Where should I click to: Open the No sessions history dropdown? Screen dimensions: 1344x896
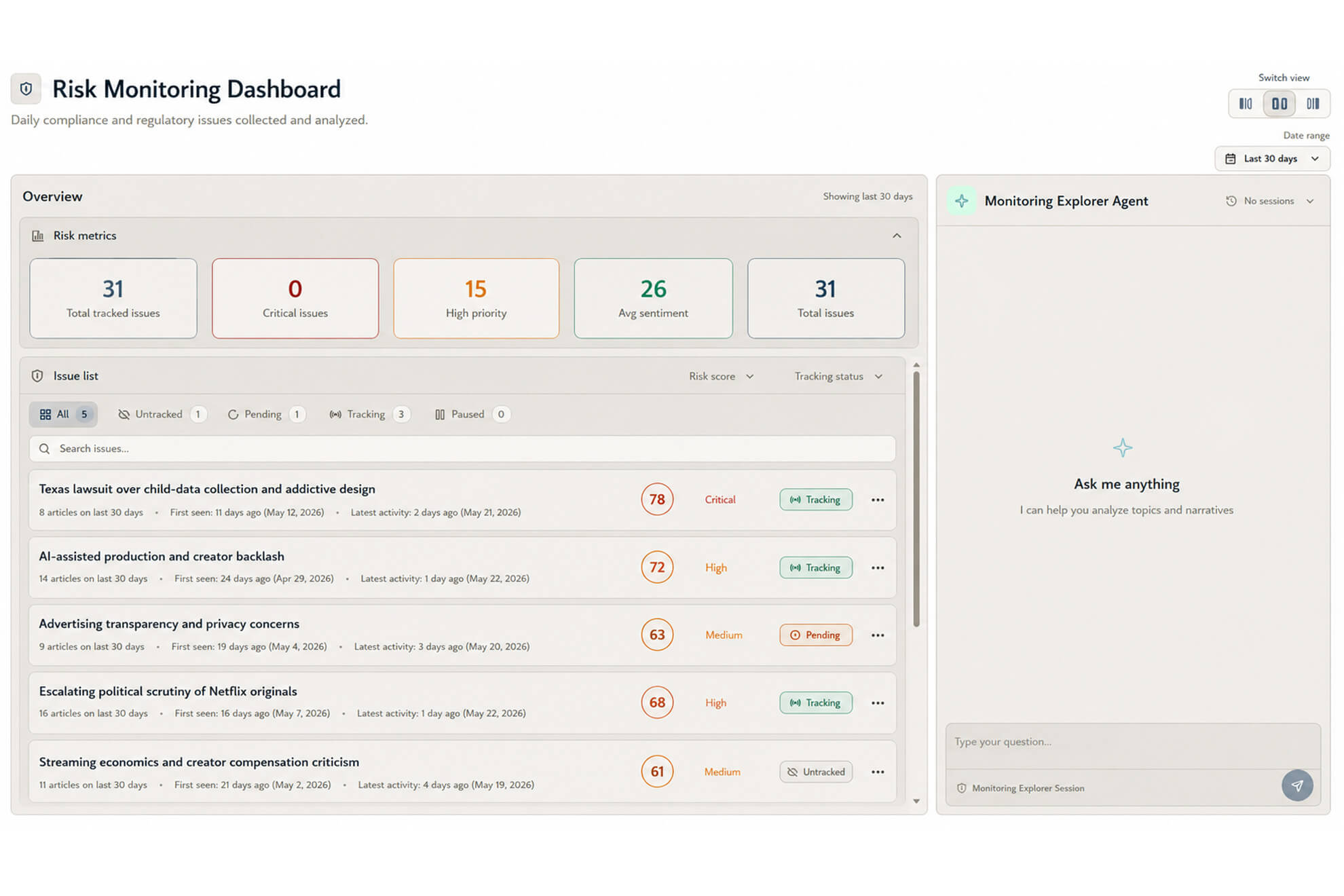tap(1270, 201)
